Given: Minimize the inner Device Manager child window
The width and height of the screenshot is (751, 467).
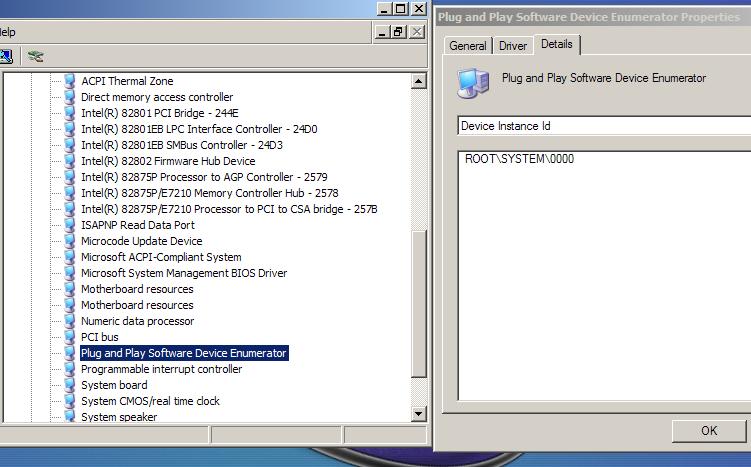Looking at the screenshot, I should [382, 32].
